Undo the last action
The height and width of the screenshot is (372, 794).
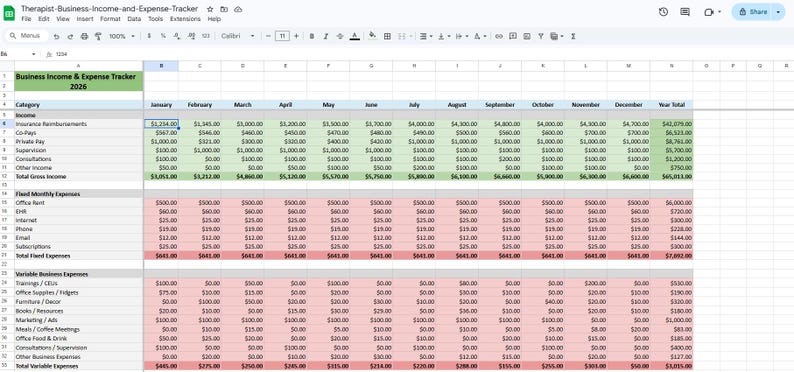click(x=56, y=36)
